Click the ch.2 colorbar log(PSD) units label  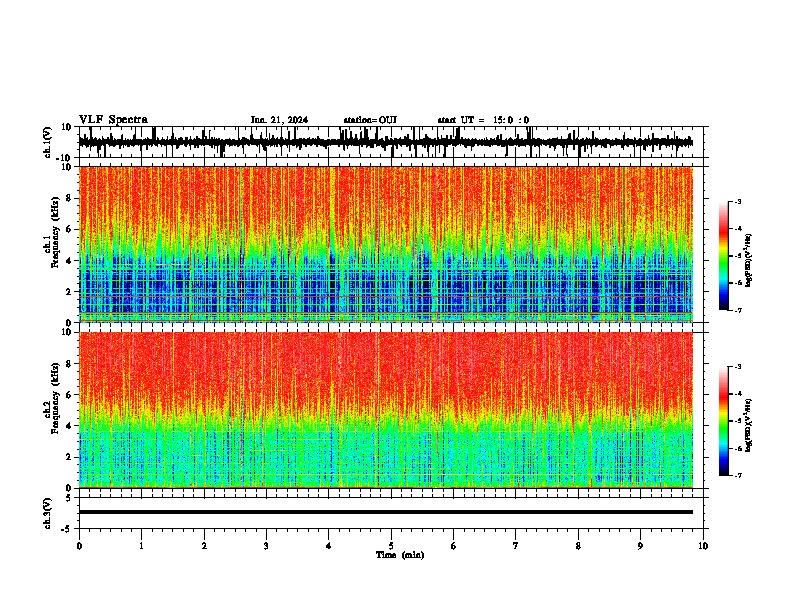tap(748, 425)
